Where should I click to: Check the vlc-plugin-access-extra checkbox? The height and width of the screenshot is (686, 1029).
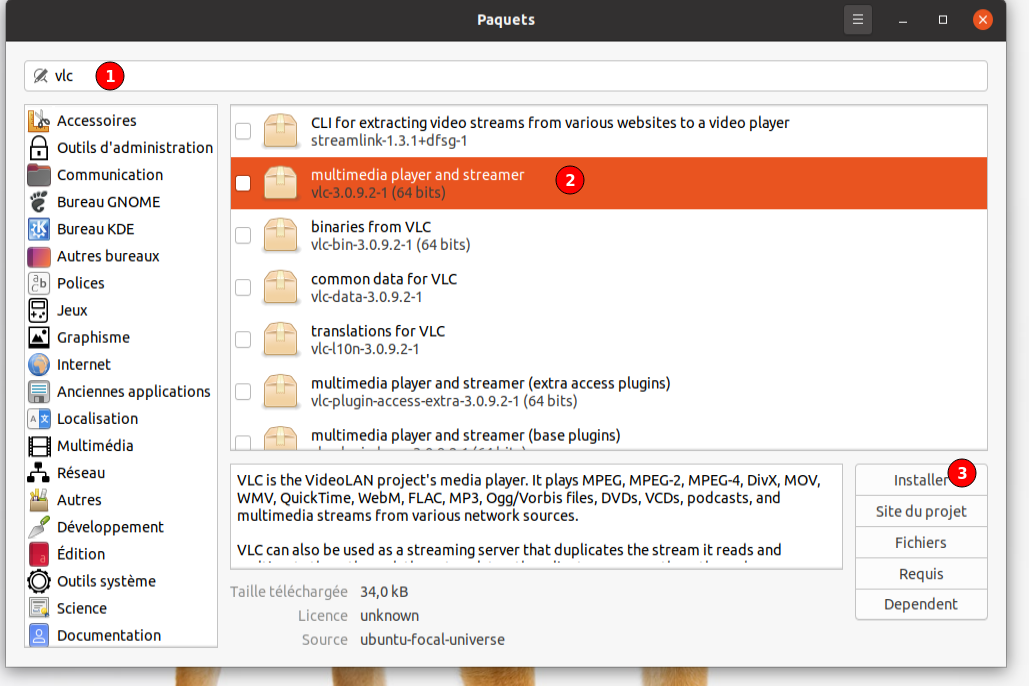coord(243,391)
